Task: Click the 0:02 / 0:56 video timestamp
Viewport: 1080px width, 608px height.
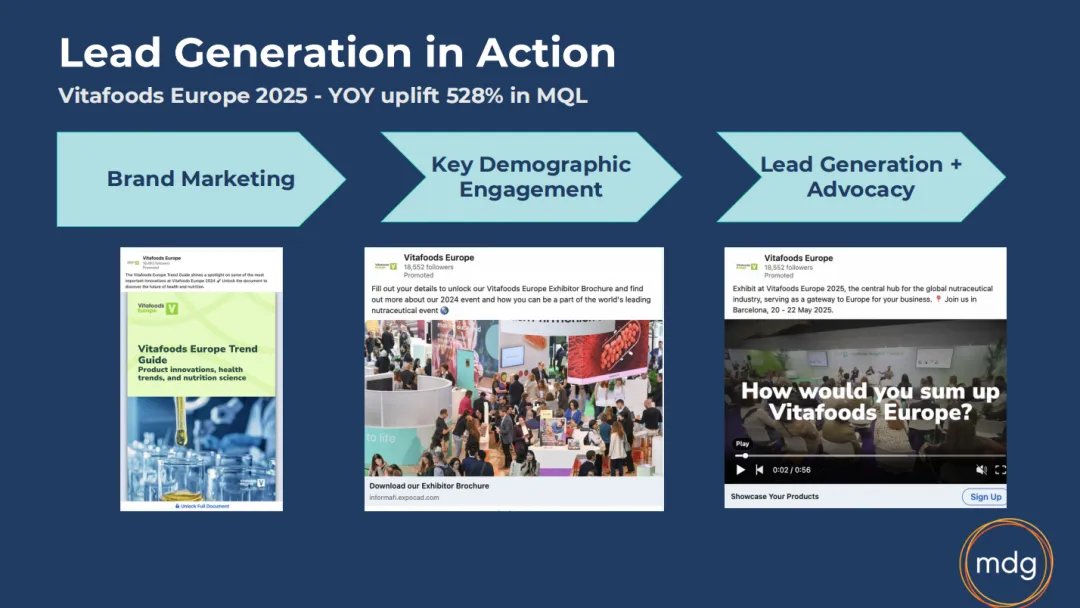Action: click(x=791, y=470)
